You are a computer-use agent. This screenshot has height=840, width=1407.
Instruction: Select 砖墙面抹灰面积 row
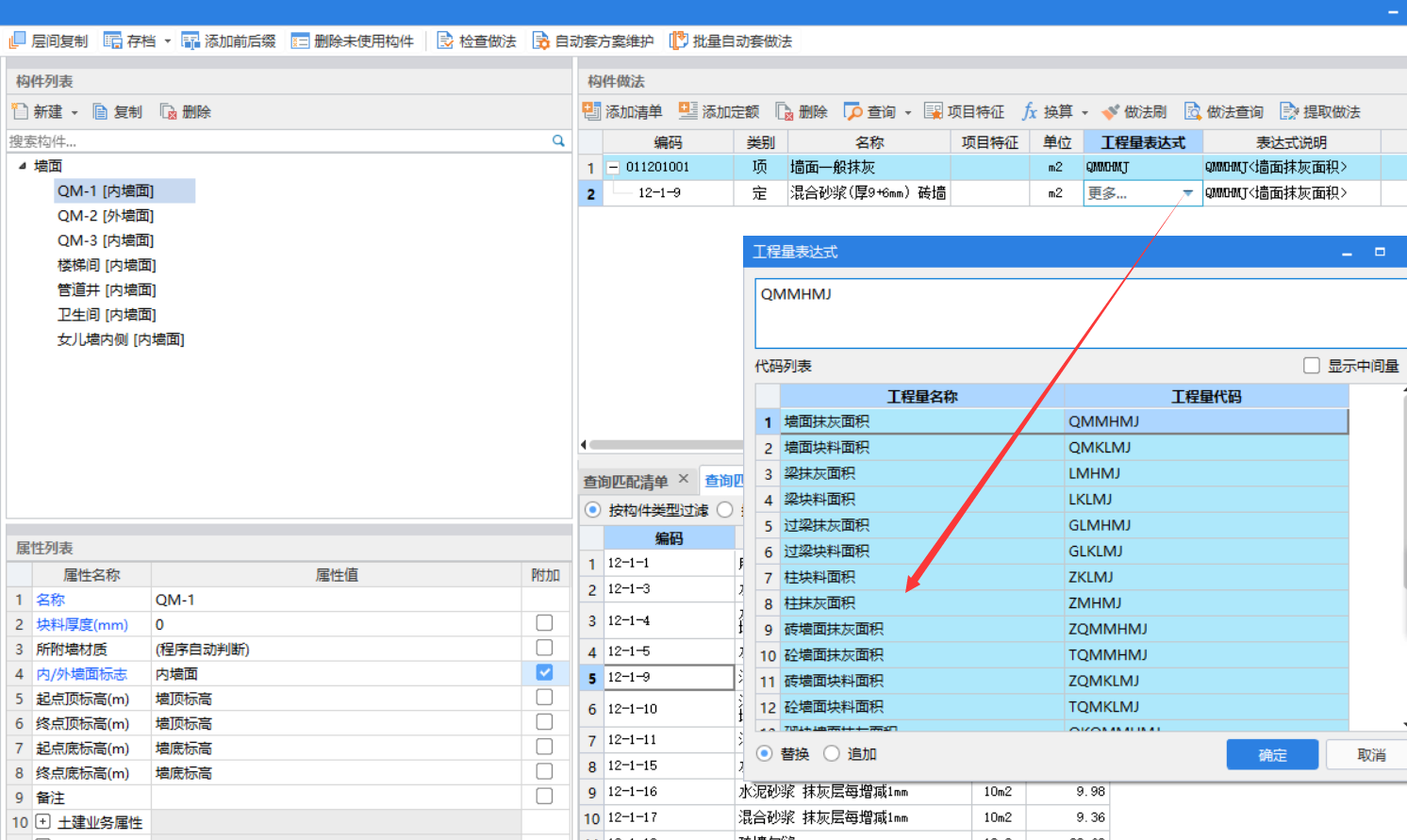coord(1051,629)
